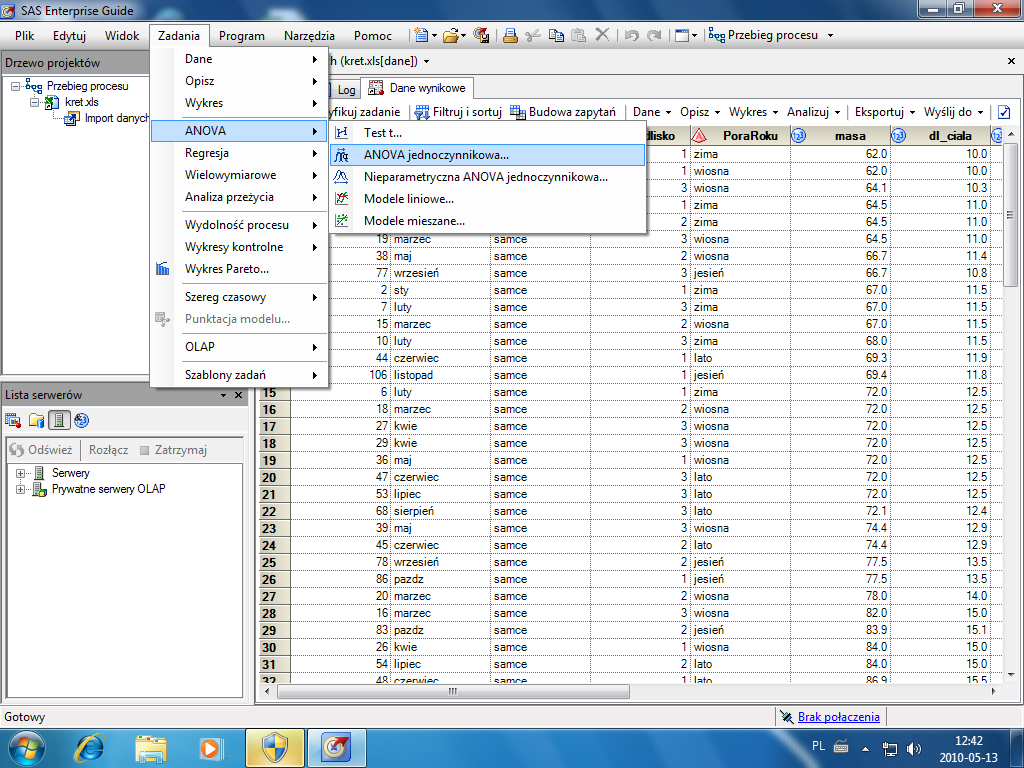Click the server list view icon
Screen dimensions: 1024x768
click(59, 421)
